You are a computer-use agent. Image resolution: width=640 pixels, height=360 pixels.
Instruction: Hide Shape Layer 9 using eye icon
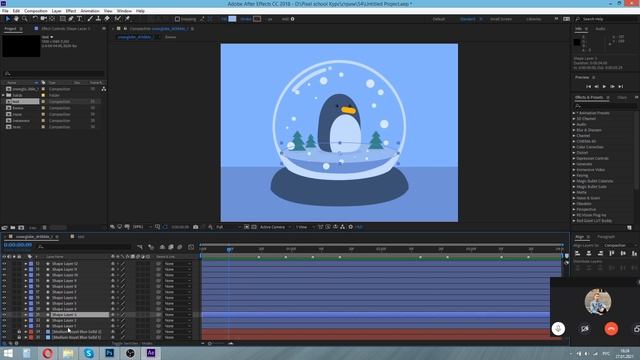4,281
